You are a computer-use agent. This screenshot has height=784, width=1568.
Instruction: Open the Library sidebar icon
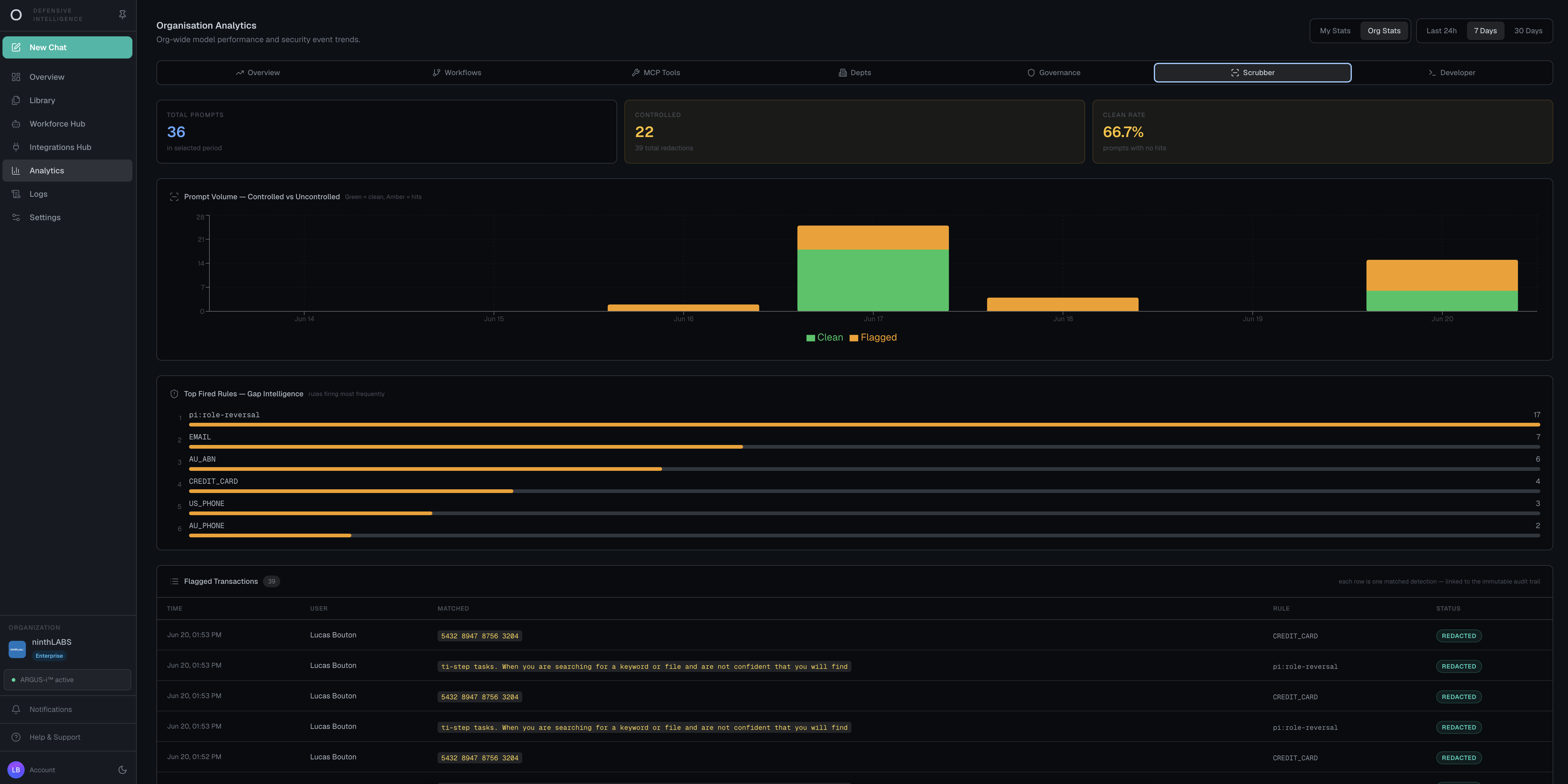tap(16, 100)
